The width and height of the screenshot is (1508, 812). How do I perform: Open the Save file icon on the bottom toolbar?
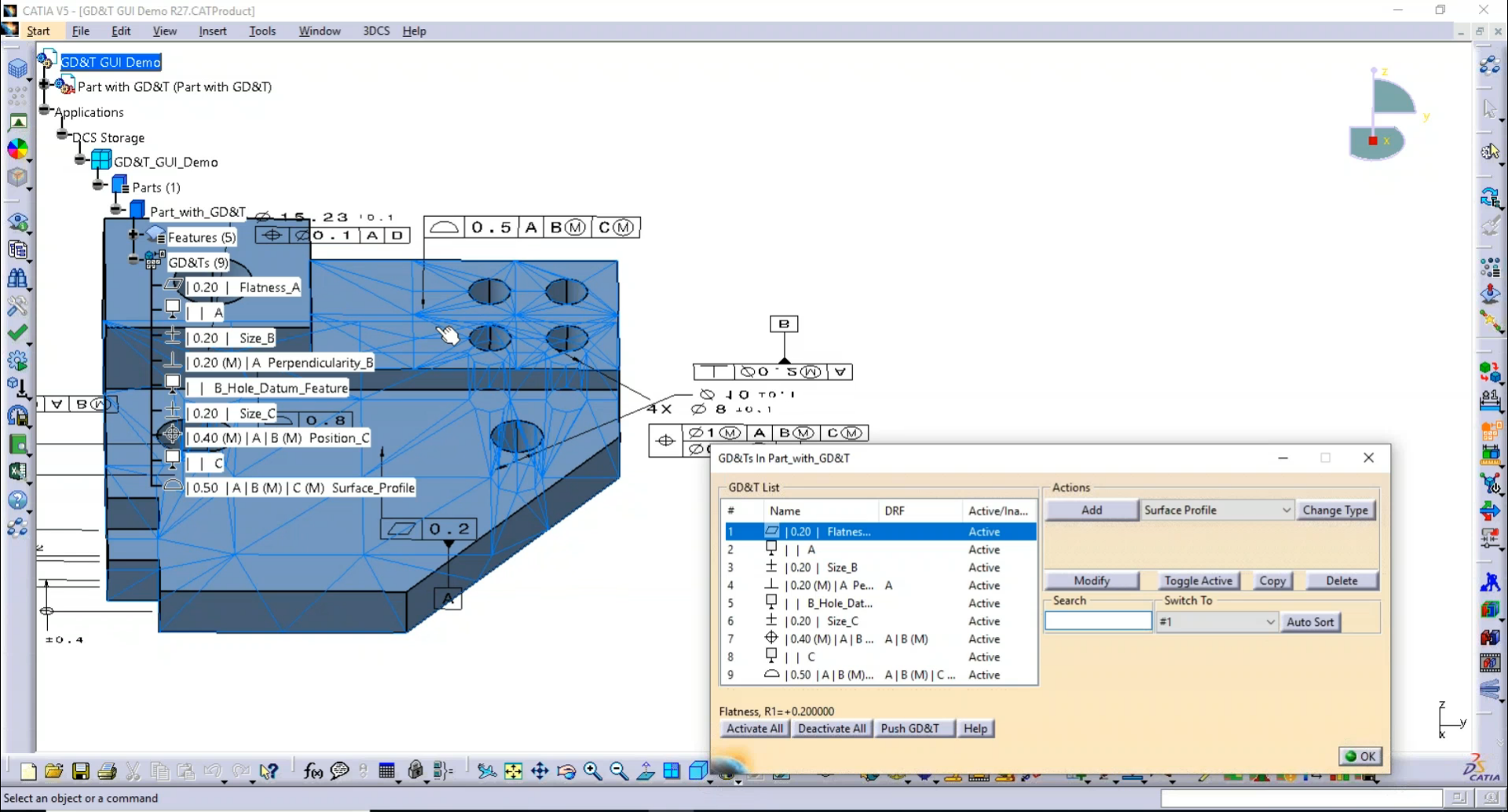(x=81, y=772)
